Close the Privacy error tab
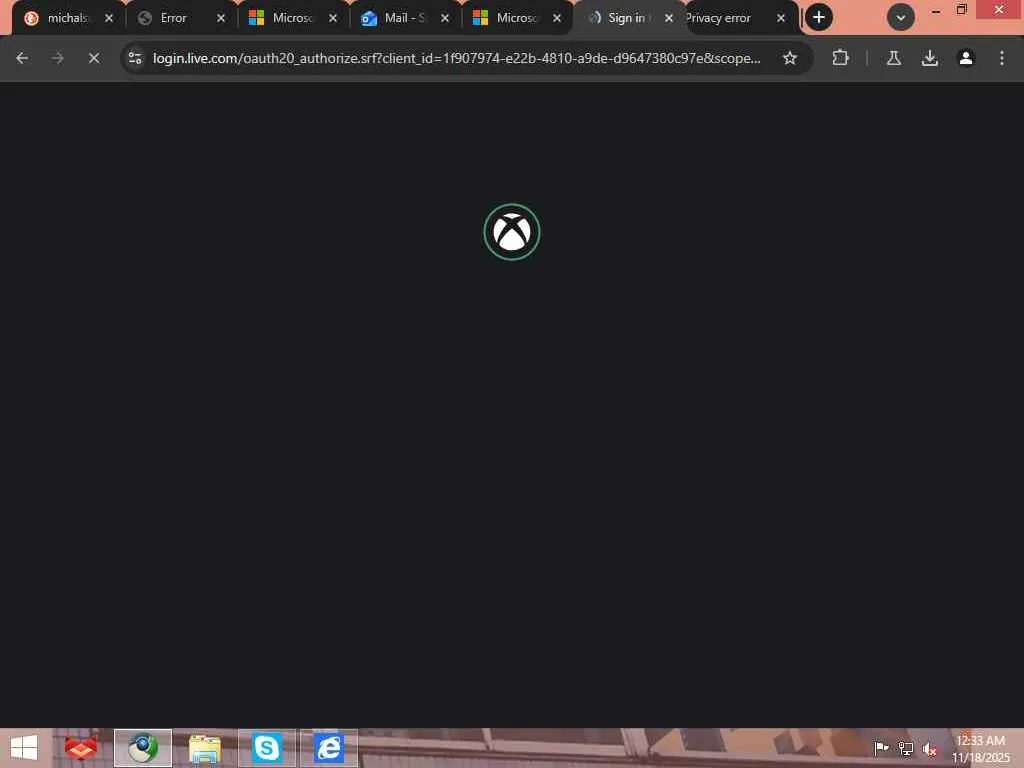This screenshot has width=1024, height=768. [x=780, y=18]
